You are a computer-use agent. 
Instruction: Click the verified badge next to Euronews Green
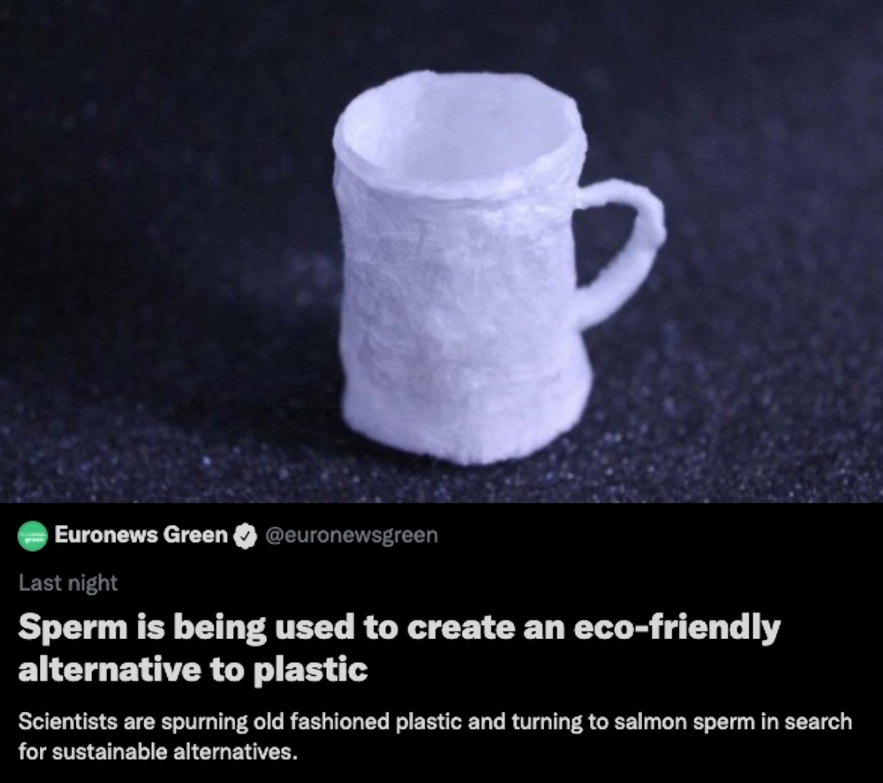click(245, 536)
